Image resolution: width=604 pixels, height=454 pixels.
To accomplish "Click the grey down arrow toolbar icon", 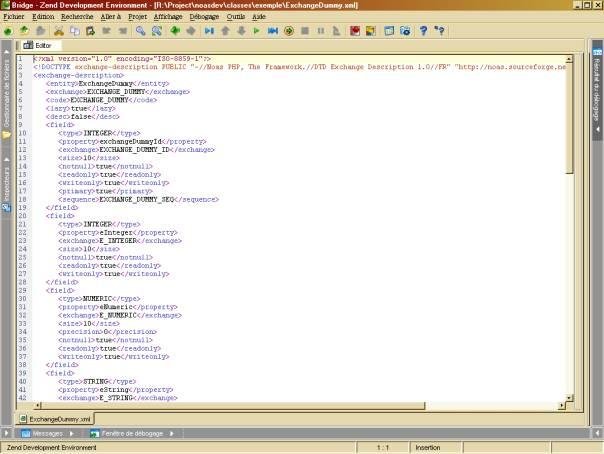I will tap(241, 31).
